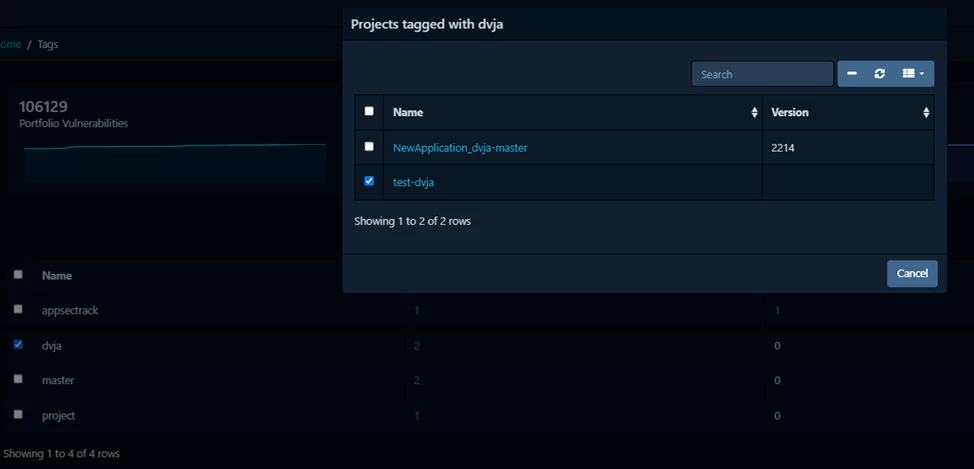Click version cell 2214
This screenshot has width=974, height=469.
783,148
